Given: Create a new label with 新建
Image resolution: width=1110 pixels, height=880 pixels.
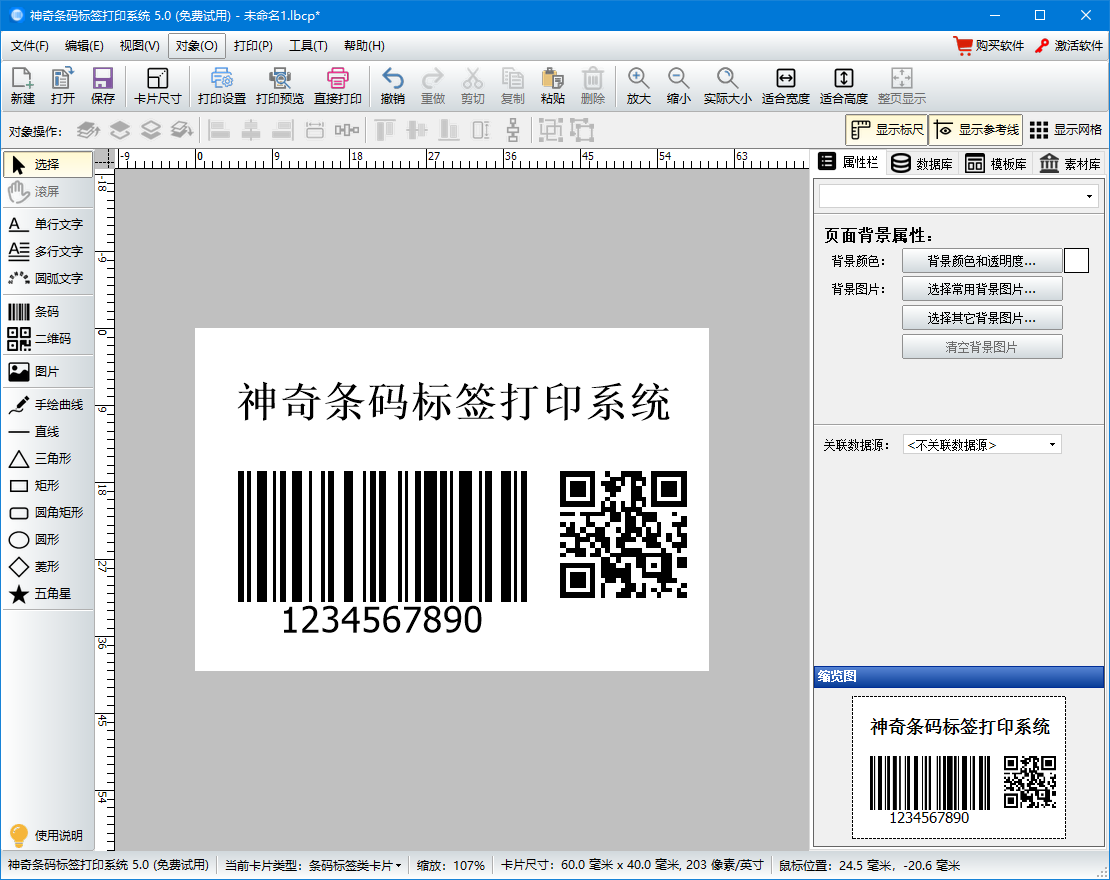Looking at the screenshot, I should pyautogui.click(x=23, y=86).
